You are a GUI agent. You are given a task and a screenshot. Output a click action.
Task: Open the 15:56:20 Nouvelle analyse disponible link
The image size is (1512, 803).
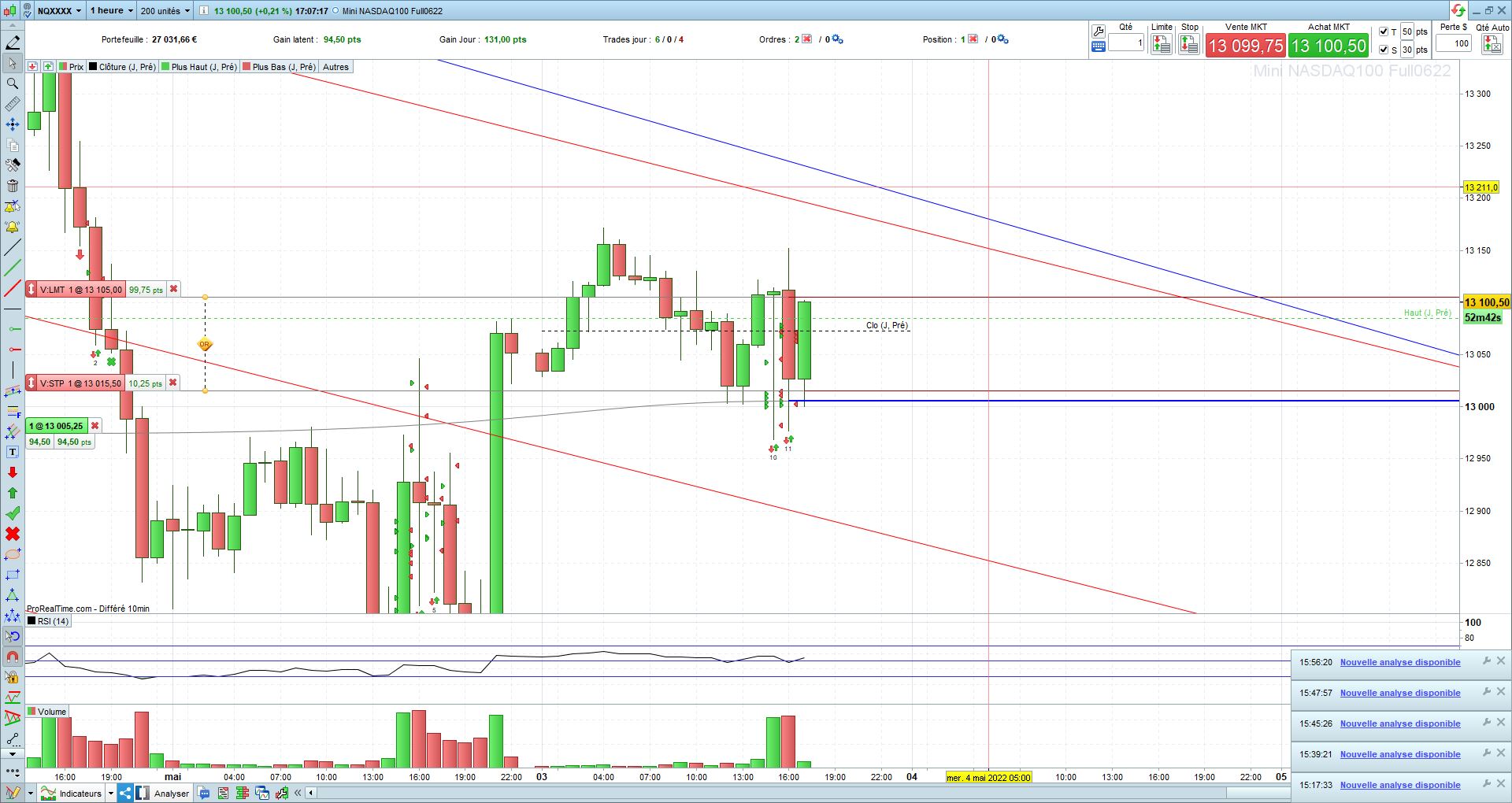pyautogui.click(x=1400, y=662)
